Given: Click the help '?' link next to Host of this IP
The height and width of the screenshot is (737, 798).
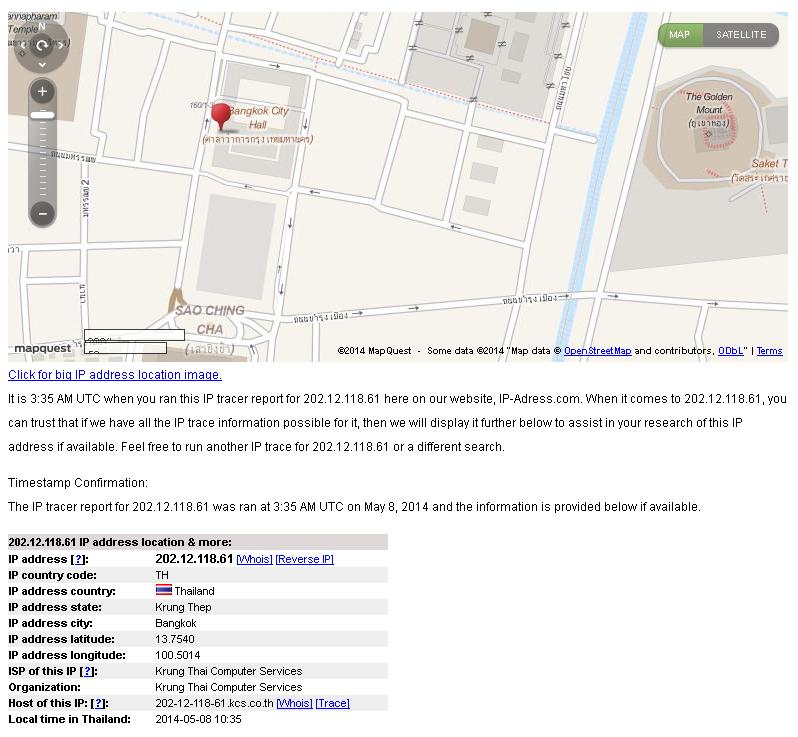Looking at the screenshot, I should point(99,703).
